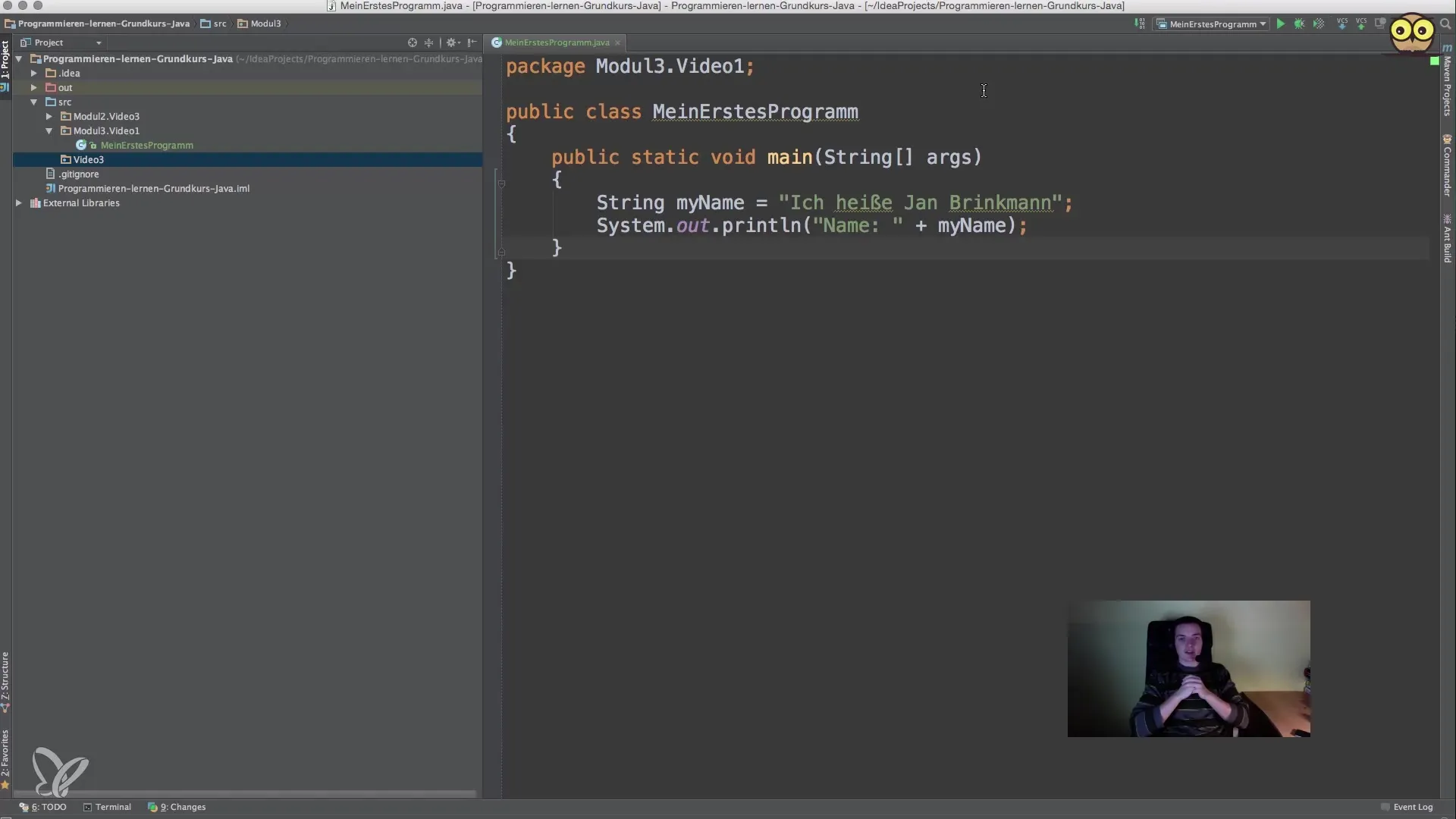Click the .gitignore file icon
1456x819 pixels.
coord(51,174)
